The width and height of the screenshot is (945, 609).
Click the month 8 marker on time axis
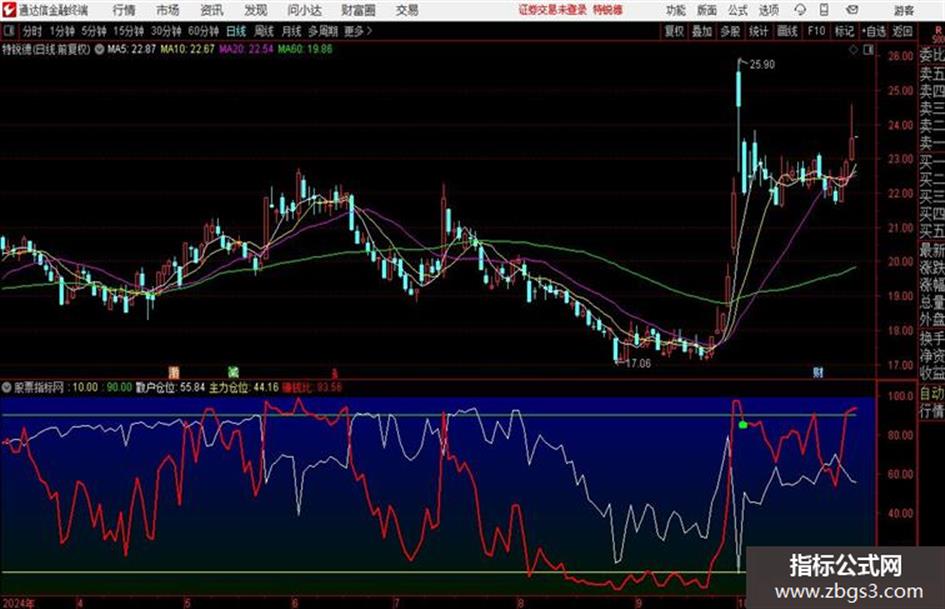pos(520,603)
